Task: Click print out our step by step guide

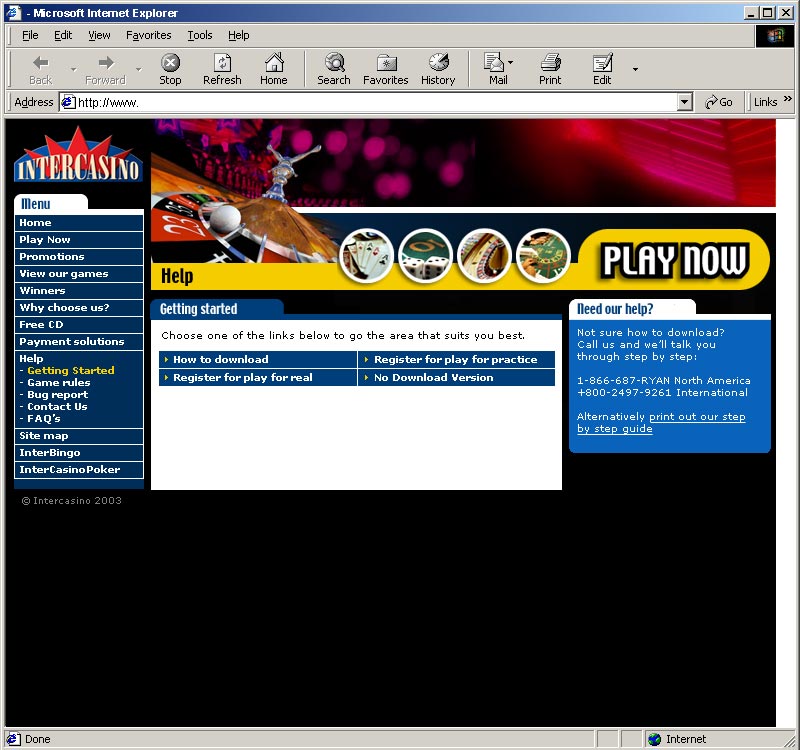Action: [661, 423]
